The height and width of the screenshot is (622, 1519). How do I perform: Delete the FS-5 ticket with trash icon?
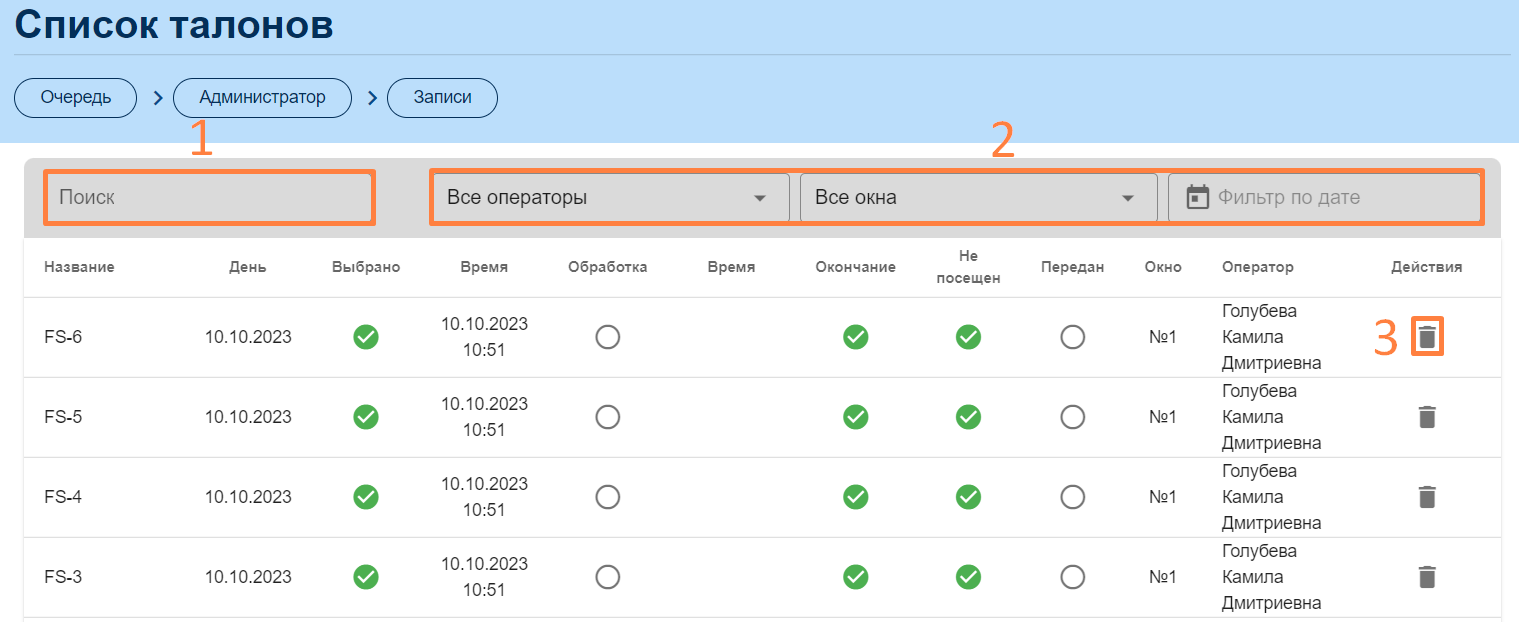(1427, 417)
